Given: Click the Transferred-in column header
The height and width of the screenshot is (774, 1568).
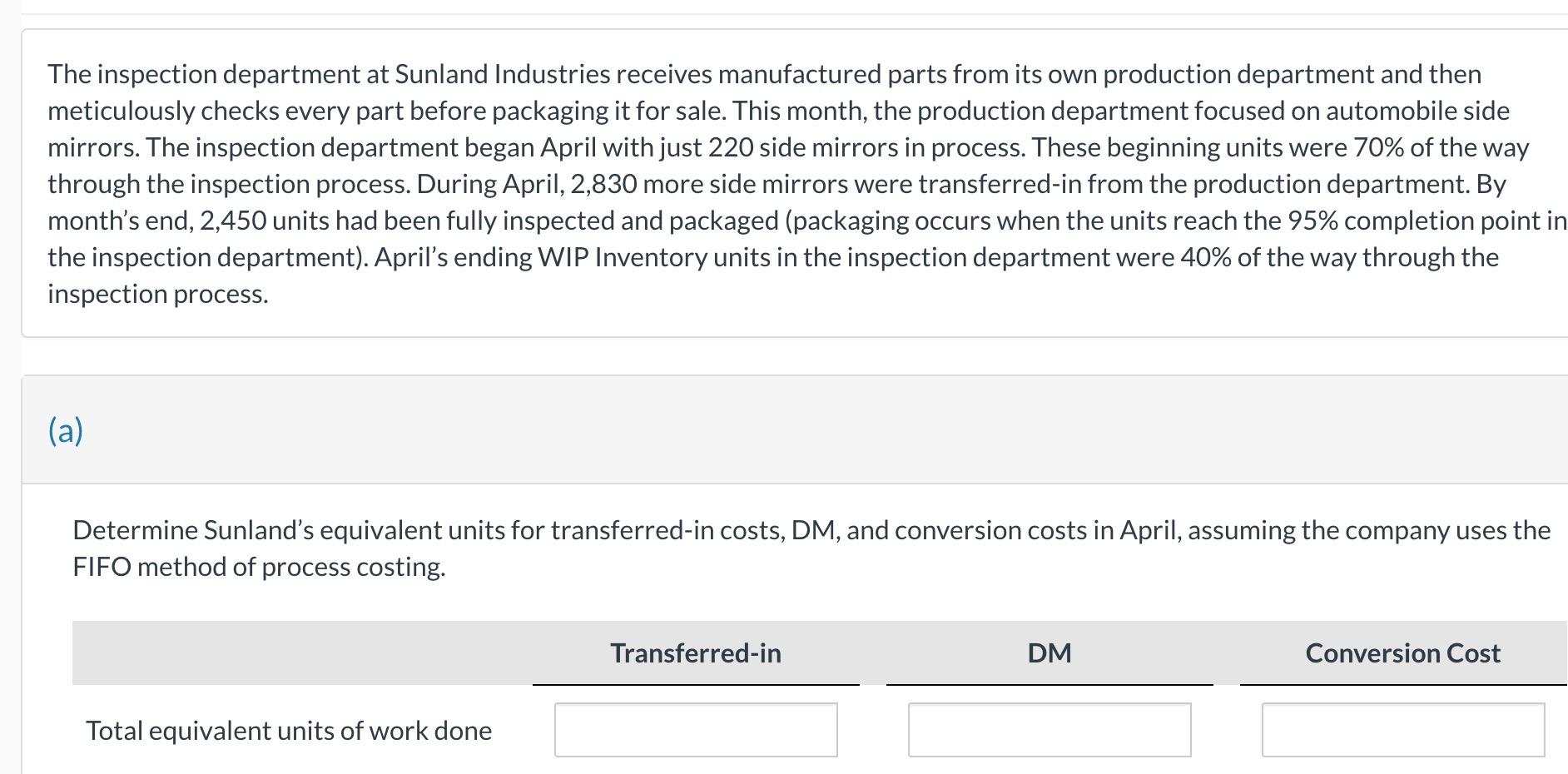Looking at the screenshot, I should [696, 653].
